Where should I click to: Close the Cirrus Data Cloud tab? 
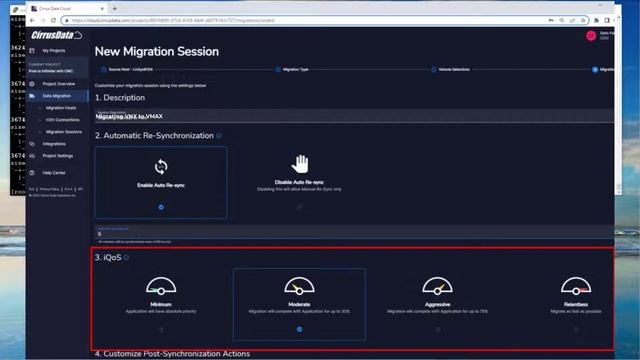[x=102, y=8]
